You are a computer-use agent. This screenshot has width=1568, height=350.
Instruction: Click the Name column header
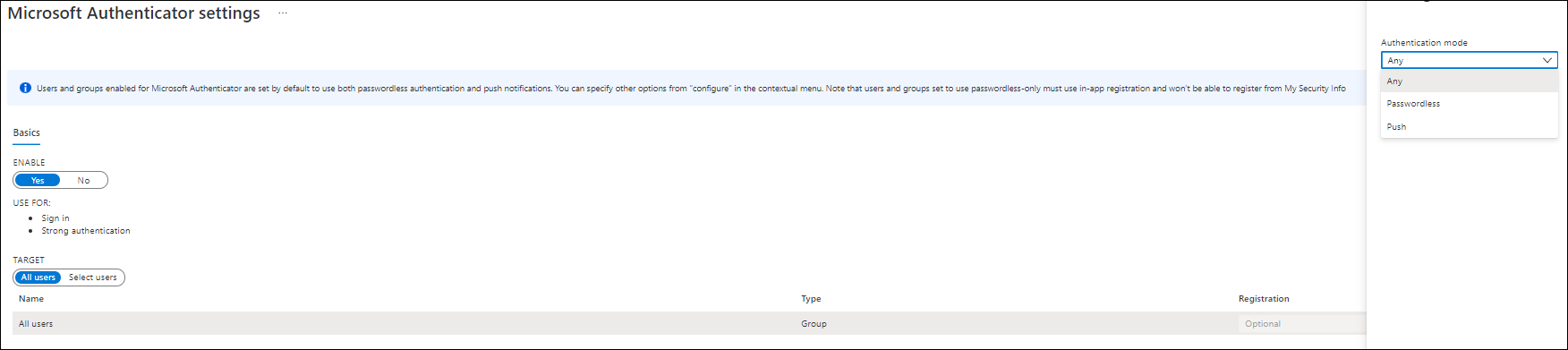(31, 299)
